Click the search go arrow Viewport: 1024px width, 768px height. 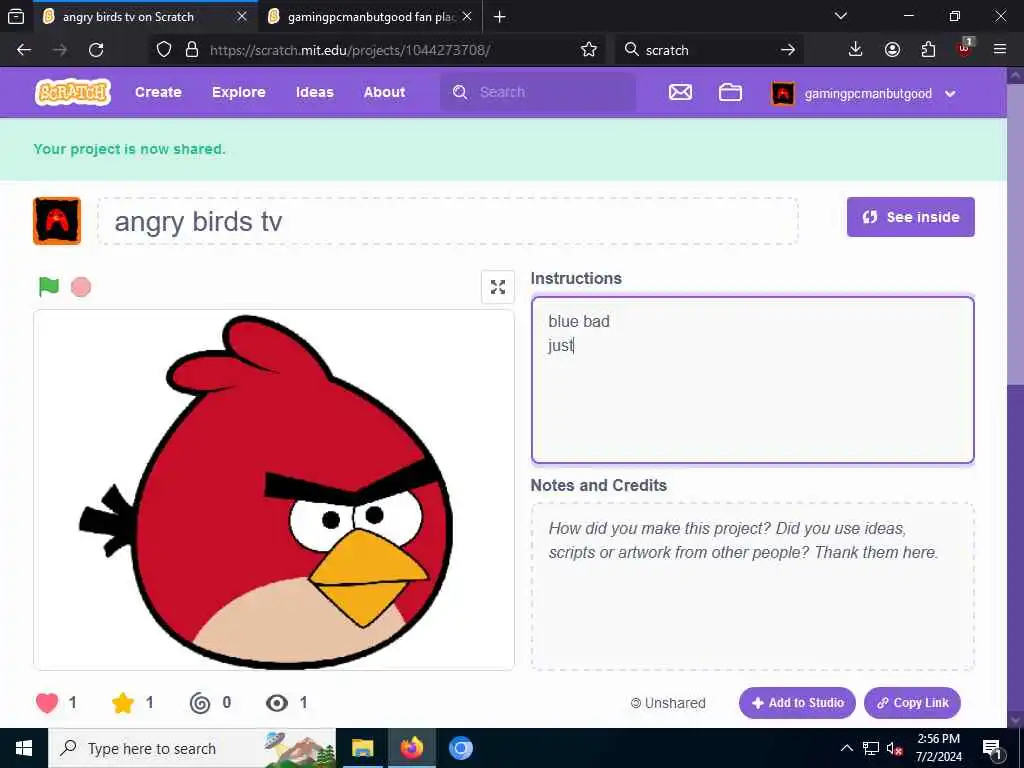pyautogui.click(x=788, y=50)
